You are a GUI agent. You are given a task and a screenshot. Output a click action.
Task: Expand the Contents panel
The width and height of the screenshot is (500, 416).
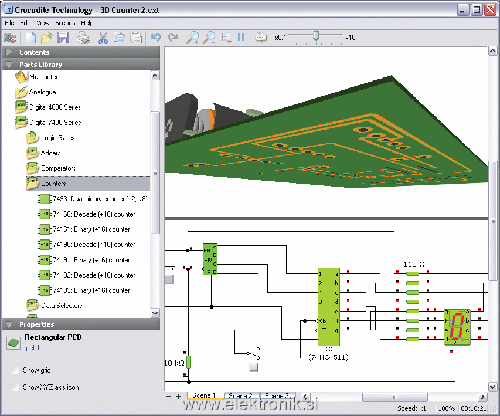(81, 52)
